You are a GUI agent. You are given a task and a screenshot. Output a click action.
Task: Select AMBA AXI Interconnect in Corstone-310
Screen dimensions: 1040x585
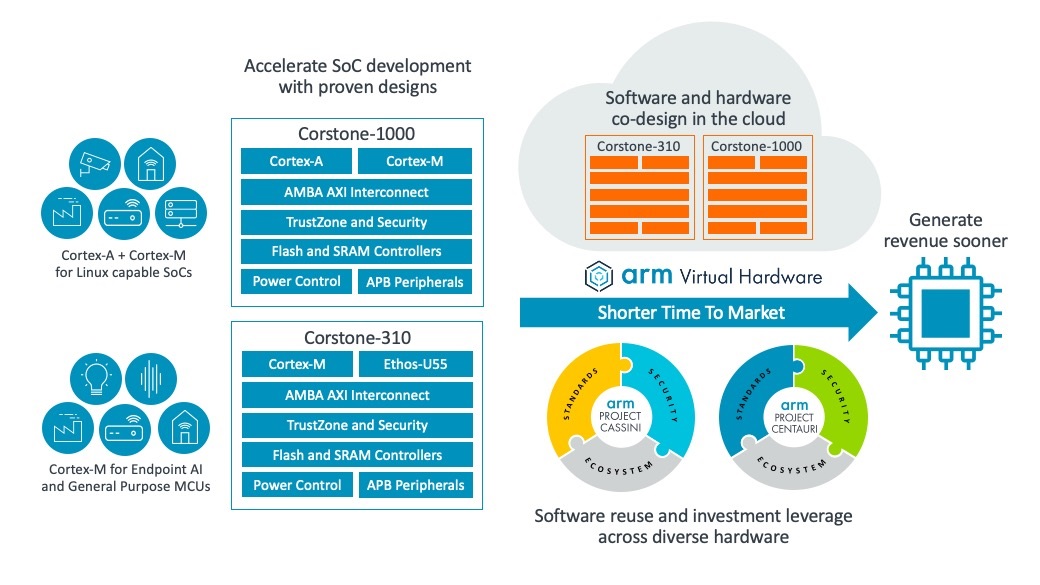[x=358, y=395]
